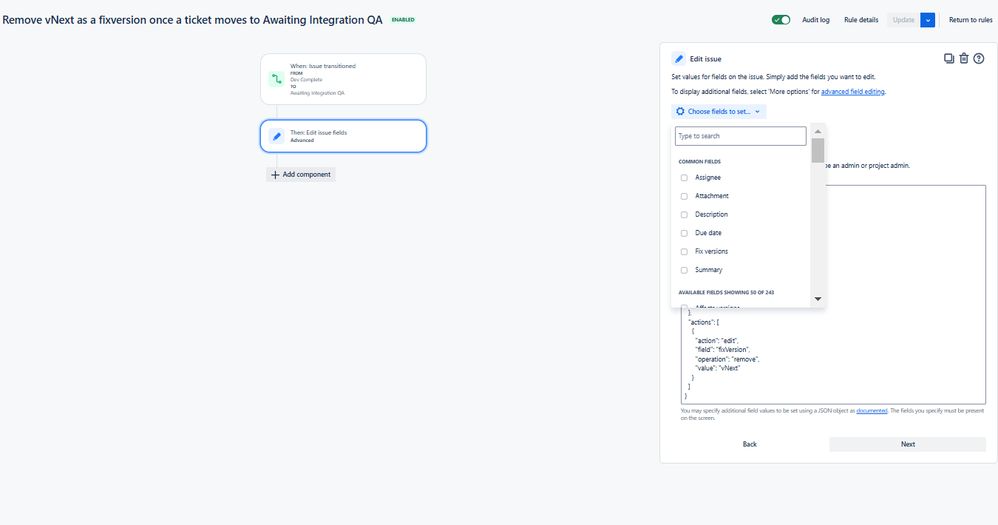Open the Choose fields to set dropdown
Screen dimensions: 998x525
(719, 111)
